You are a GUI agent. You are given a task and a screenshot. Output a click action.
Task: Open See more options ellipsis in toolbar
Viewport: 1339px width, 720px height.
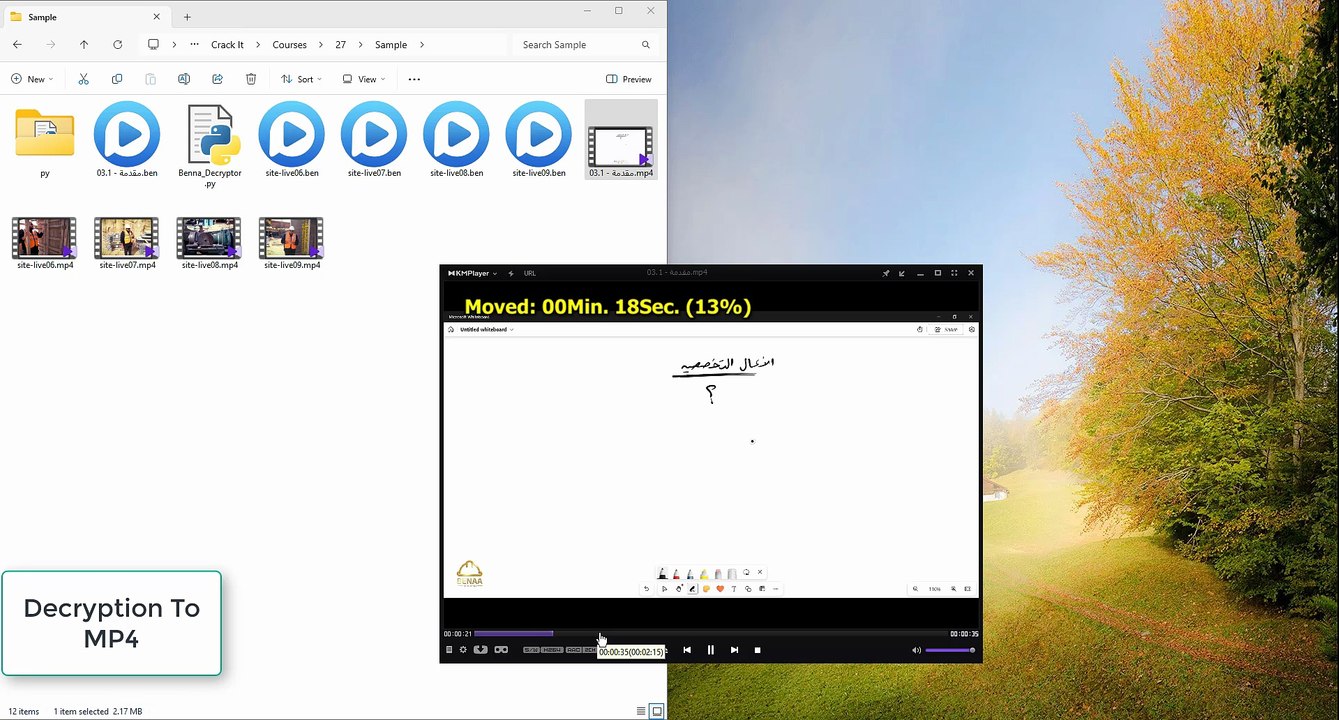click(x=414, y=79)
